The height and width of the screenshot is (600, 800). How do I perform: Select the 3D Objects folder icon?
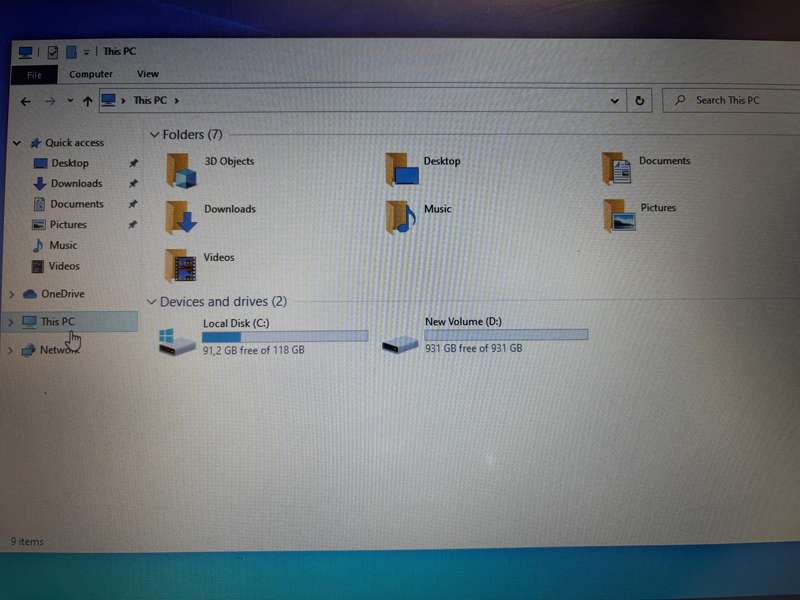point(182,171)
